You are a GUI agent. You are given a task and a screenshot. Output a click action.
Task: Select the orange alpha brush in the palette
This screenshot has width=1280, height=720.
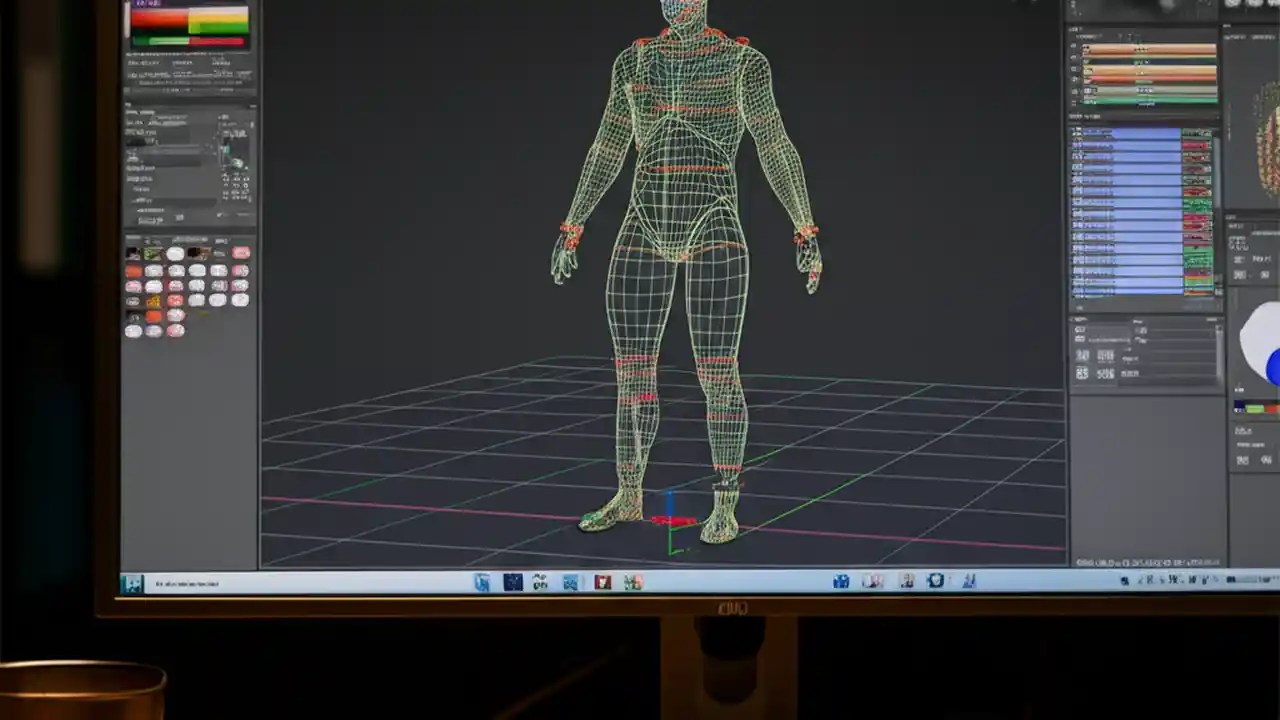point(154,314)
